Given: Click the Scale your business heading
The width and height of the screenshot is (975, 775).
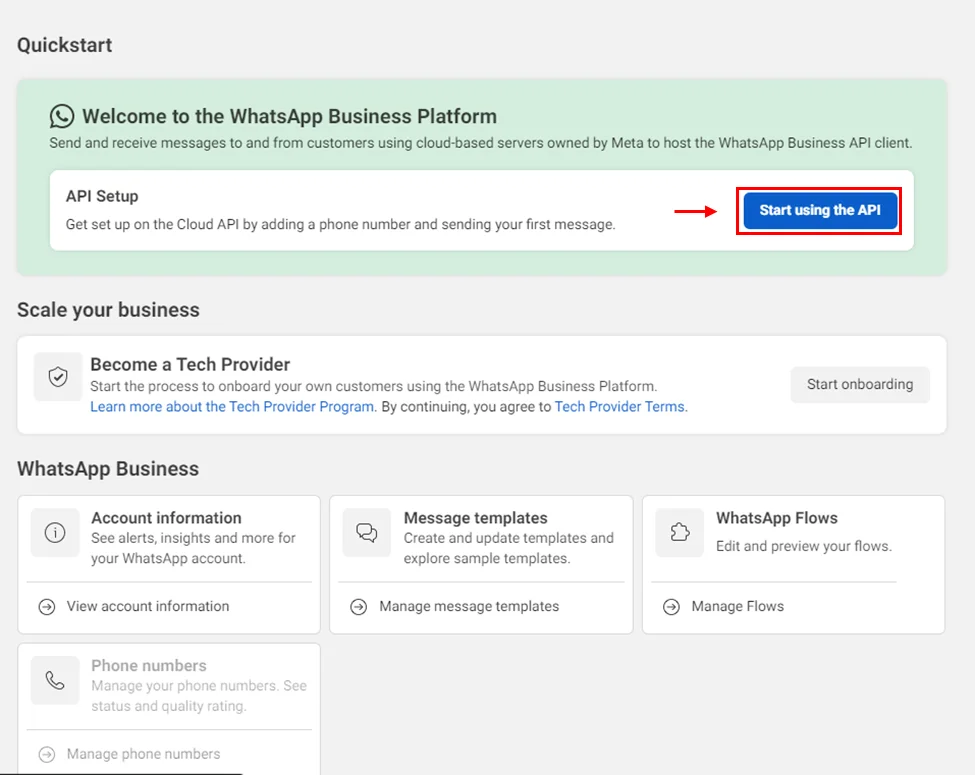Looking at the screenshot, I should (108, 310).
